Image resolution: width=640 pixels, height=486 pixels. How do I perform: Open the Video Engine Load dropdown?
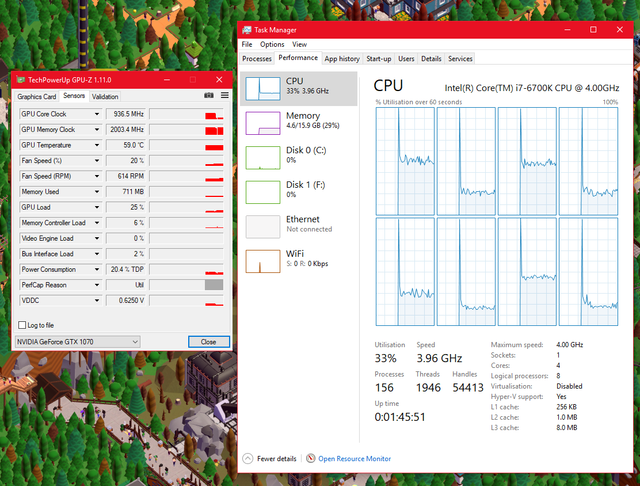[x=97, y=238]
